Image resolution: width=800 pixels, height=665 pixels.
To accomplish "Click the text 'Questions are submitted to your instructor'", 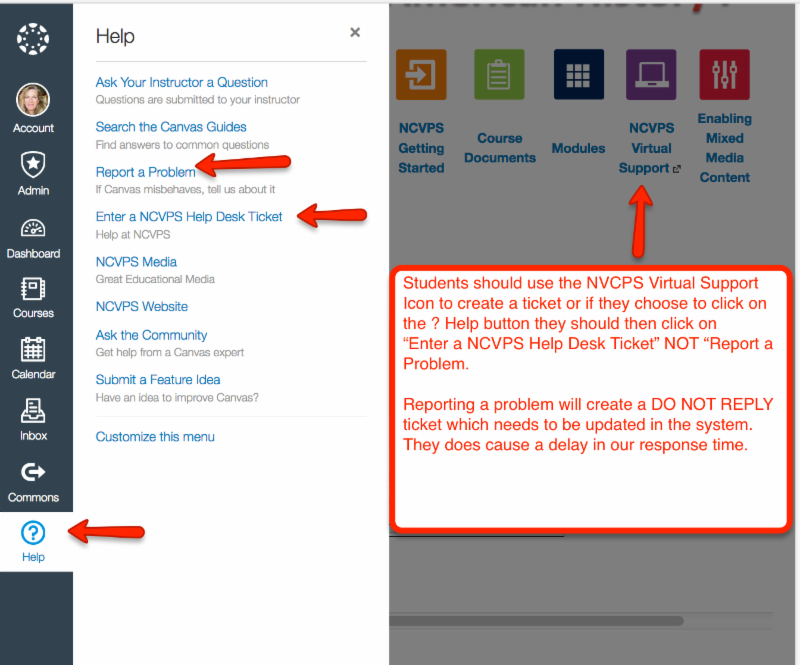I will pyautogui.click(x=197, y=100).
